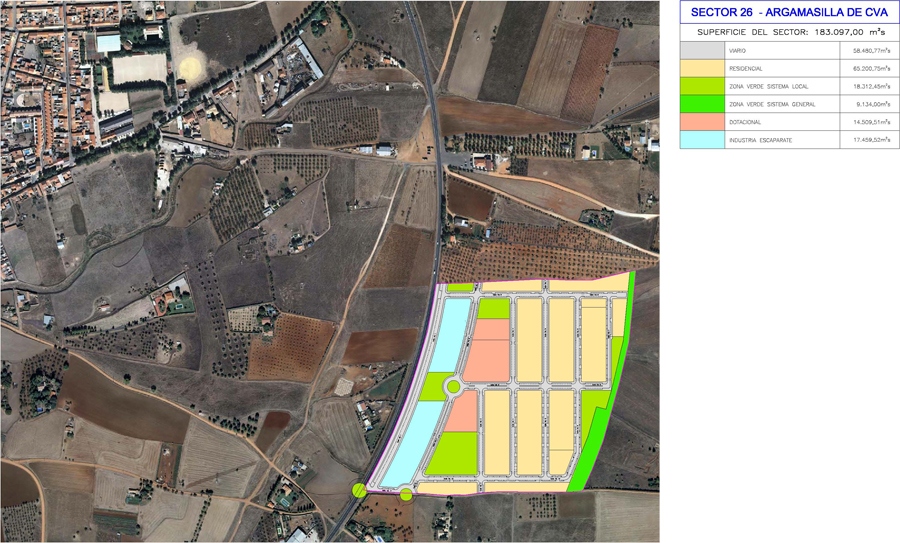Select the large salmon Dotacional plot above roundabout
This screenshot has height=543, width=900.
(x=488, y=358)
